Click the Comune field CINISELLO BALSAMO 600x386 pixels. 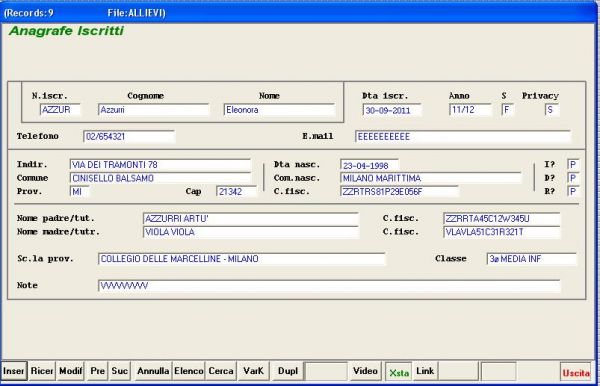(160, 178)
